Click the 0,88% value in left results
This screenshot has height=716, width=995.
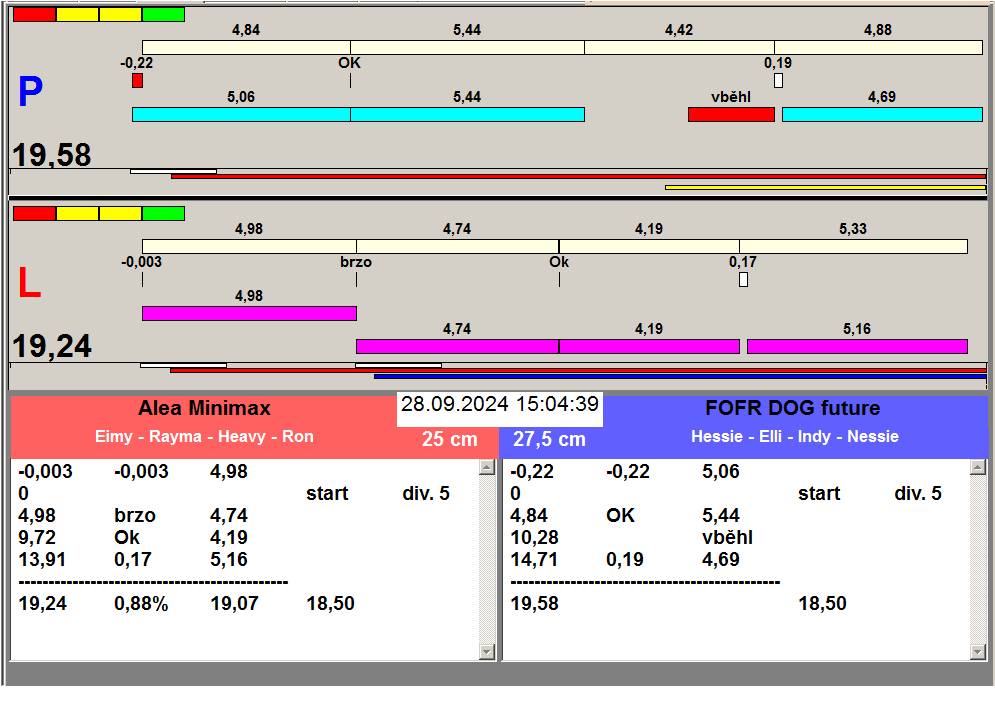[x=141, y=604]
